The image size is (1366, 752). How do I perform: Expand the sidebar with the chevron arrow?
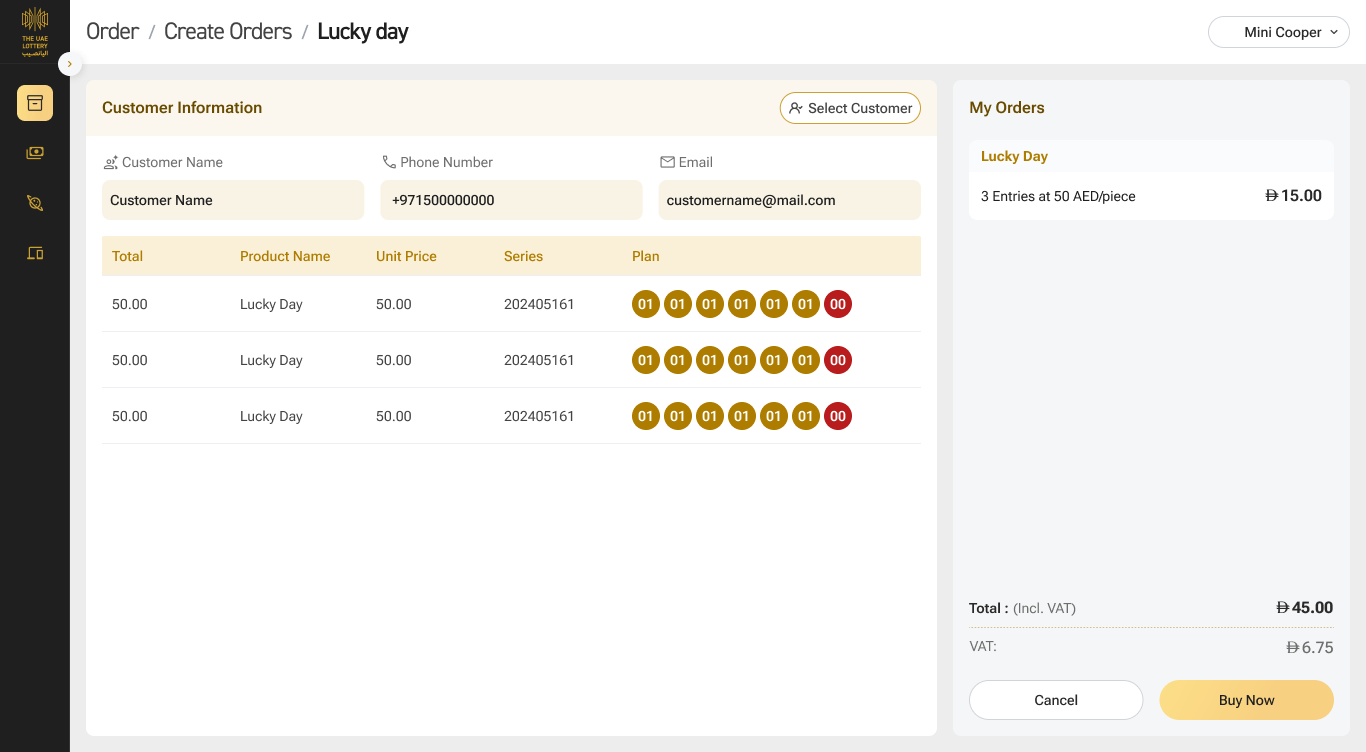69,64
